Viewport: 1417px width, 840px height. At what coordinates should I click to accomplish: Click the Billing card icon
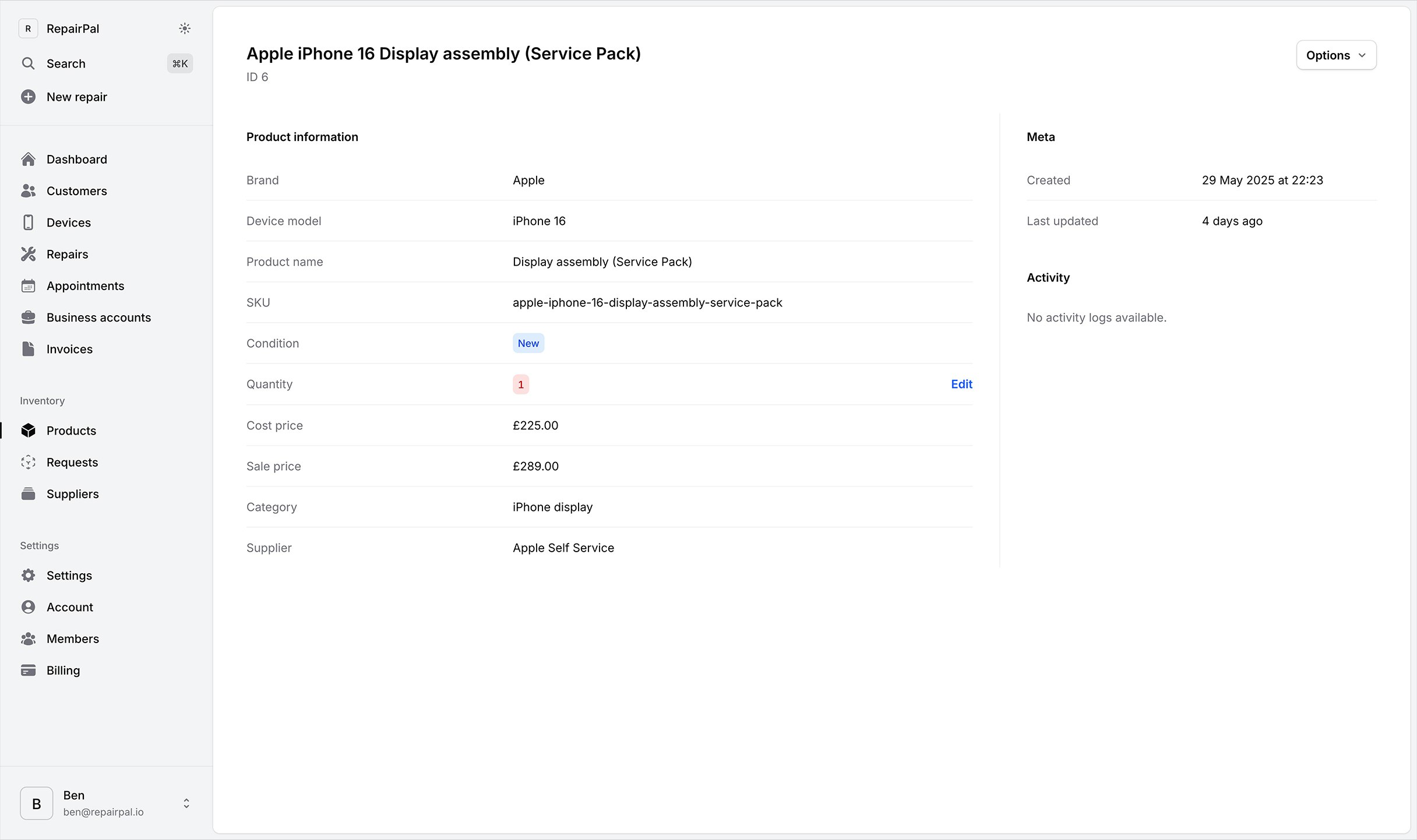click(x=28, y=670)
